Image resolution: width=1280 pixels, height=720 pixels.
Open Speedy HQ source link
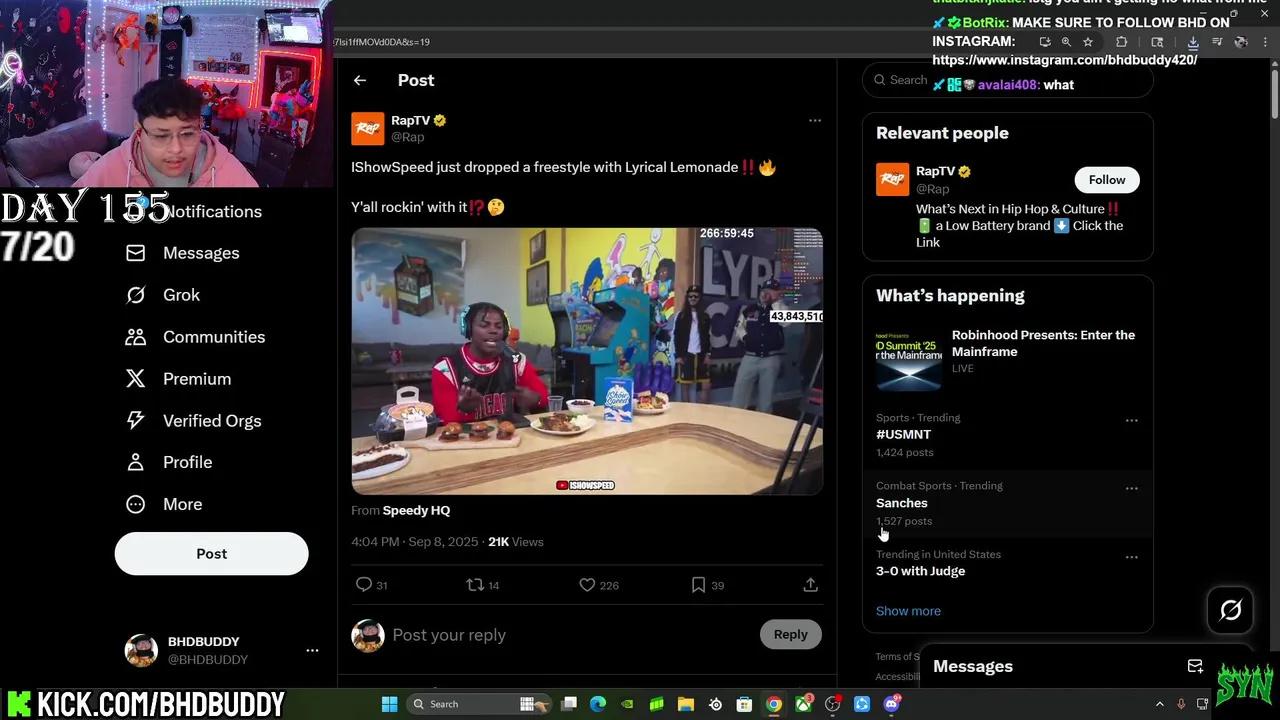pos(416,510)
